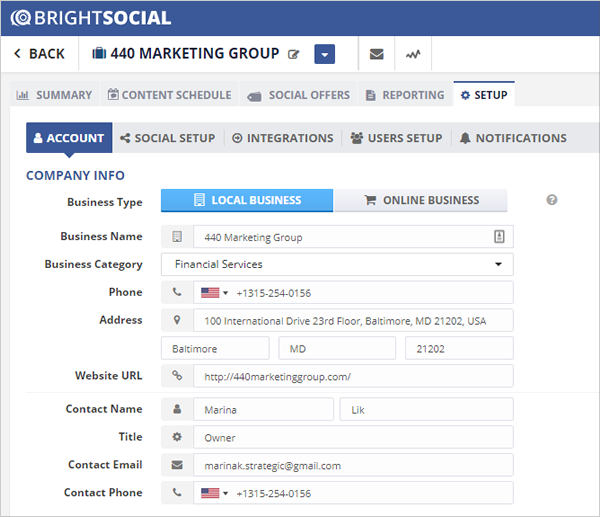Open the Social Setup sub-tab

click(x=167, y=138)
